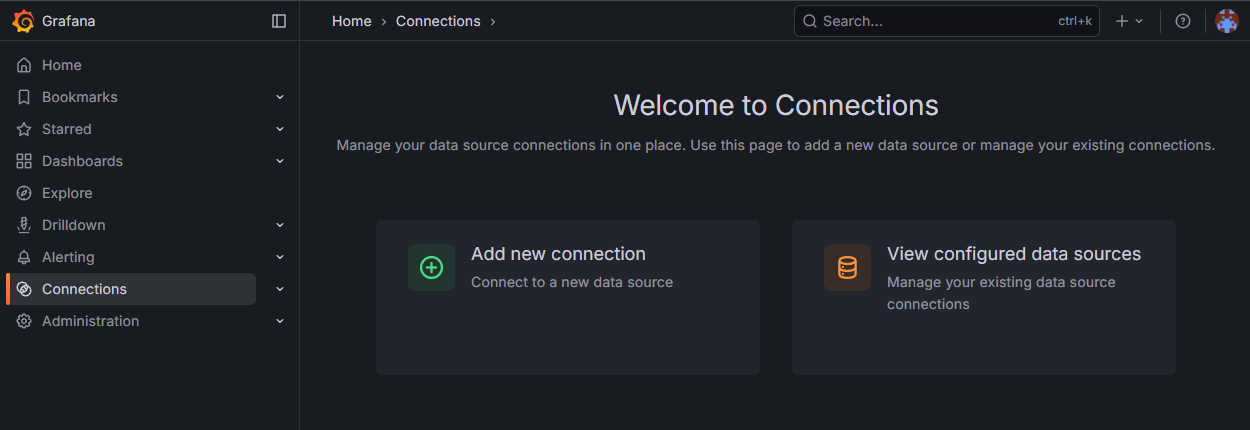The image size is (1250, 430).
Task: Select Connections in the sidebar
Action: pyautogui.click(x=131, y=289)
